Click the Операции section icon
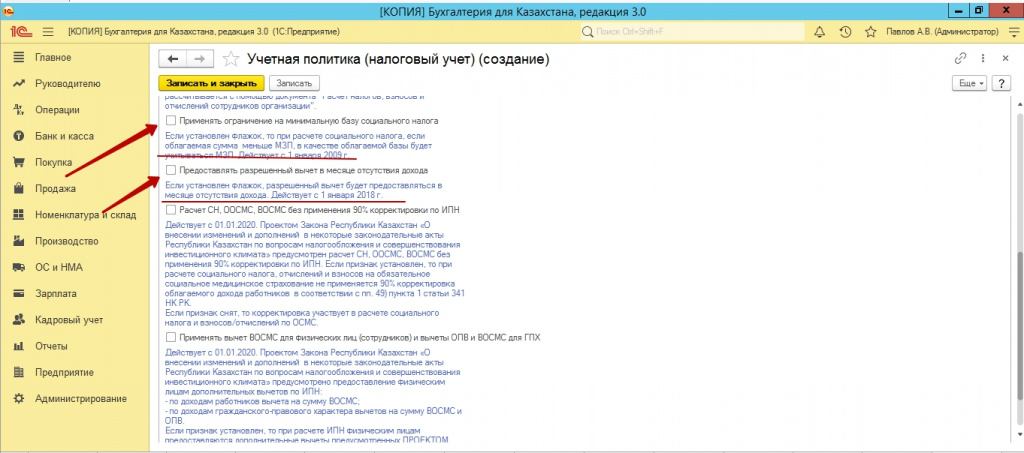 tap(19, 110)
